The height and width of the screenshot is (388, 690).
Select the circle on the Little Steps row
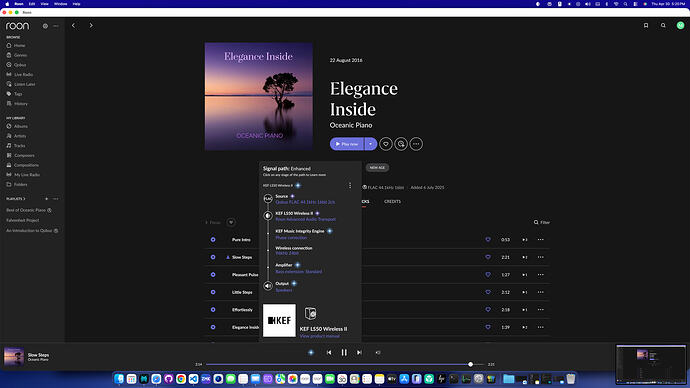(213, 292)
